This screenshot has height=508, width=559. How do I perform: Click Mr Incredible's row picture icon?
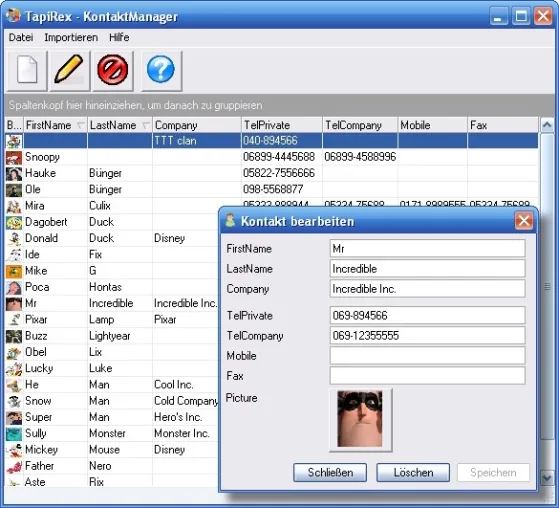(14, 303)
